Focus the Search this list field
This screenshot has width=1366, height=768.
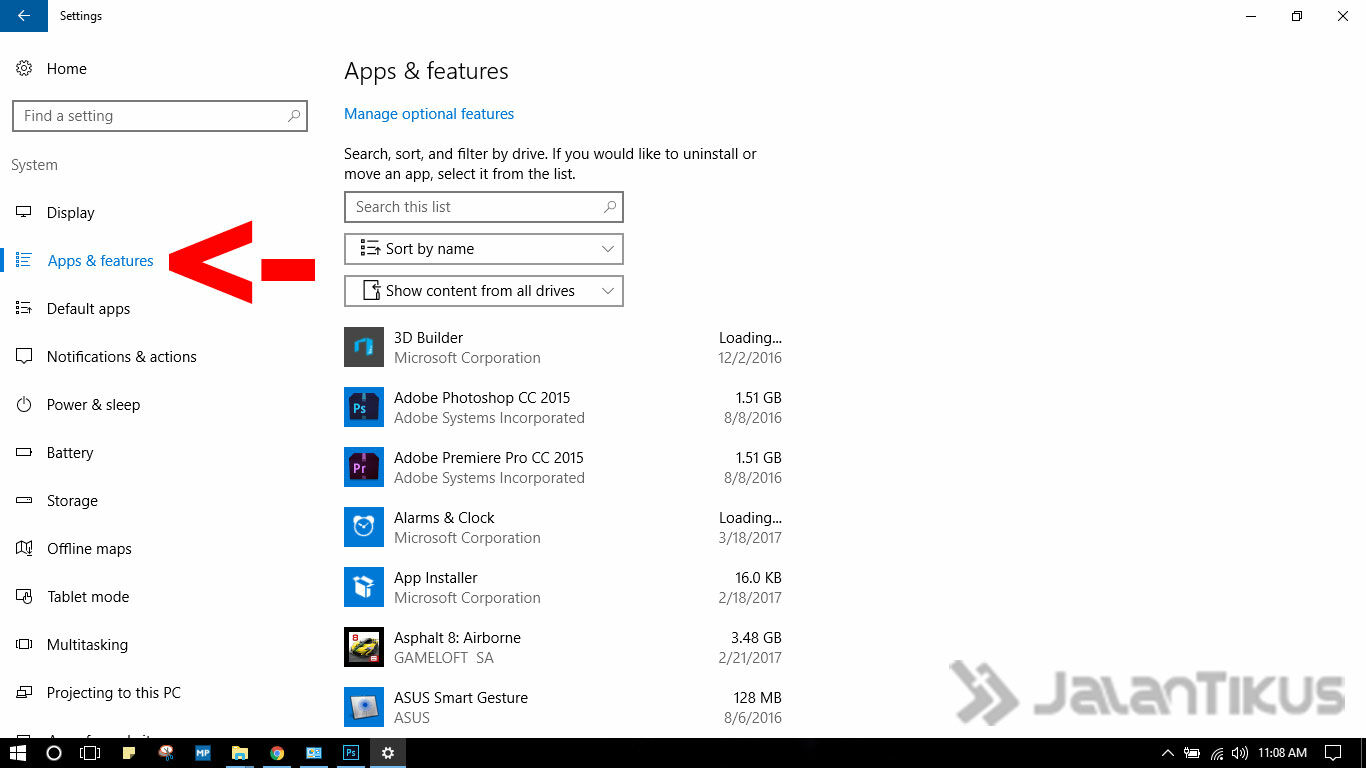click(484, 207)
